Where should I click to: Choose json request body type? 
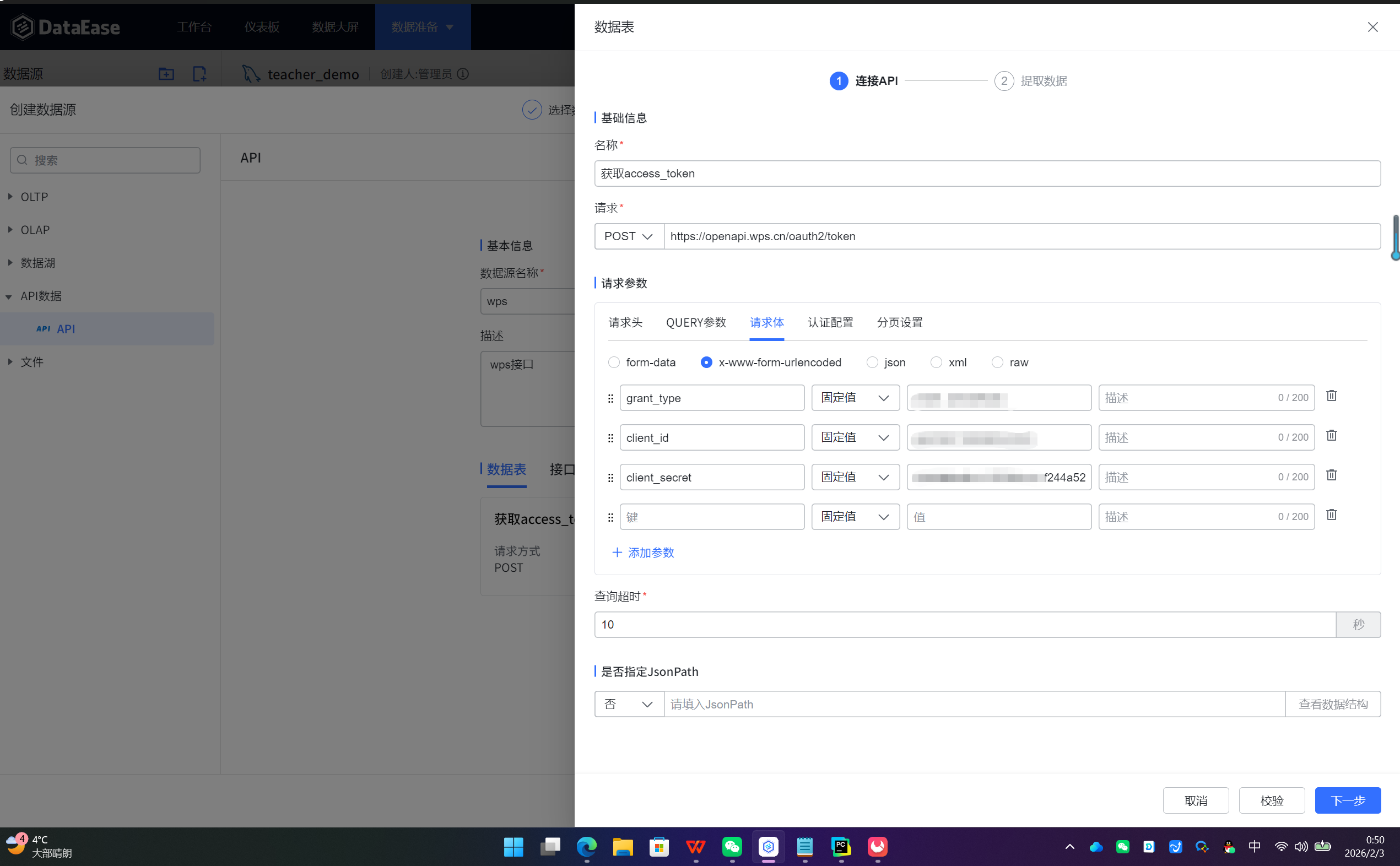[872, 362]
